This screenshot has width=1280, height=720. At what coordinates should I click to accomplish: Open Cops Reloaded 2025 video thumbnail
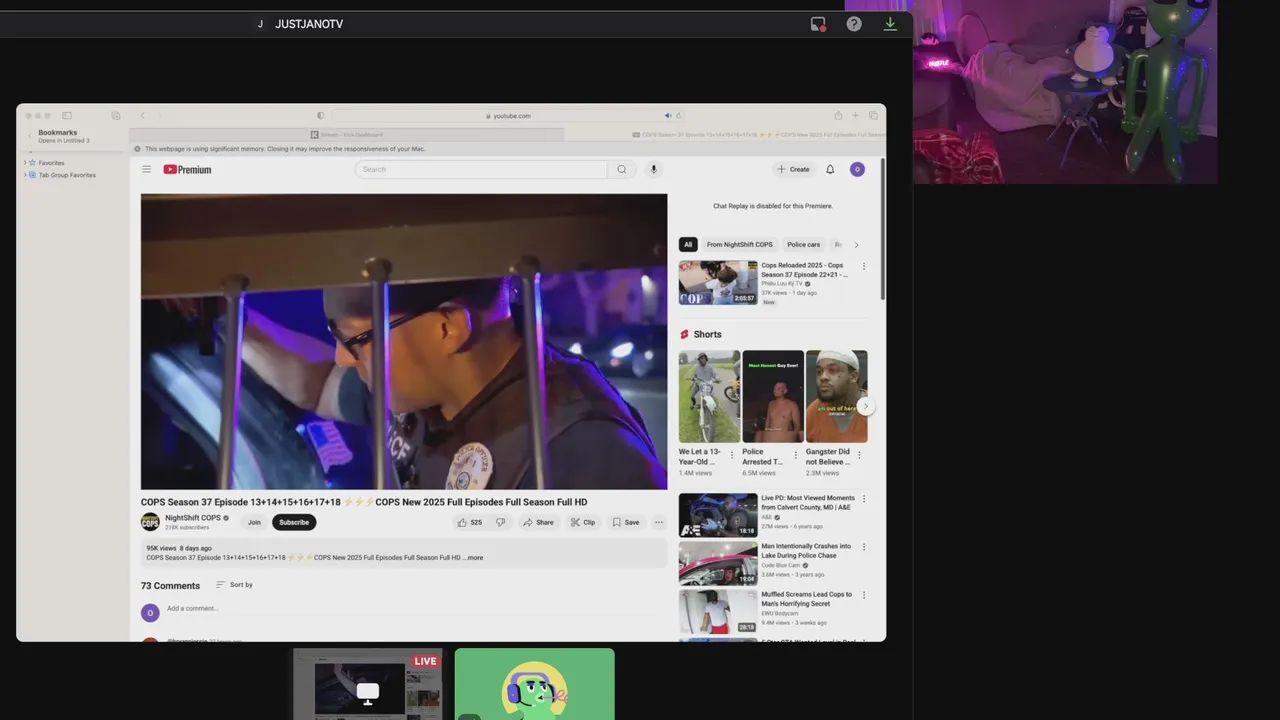[718, 283]
